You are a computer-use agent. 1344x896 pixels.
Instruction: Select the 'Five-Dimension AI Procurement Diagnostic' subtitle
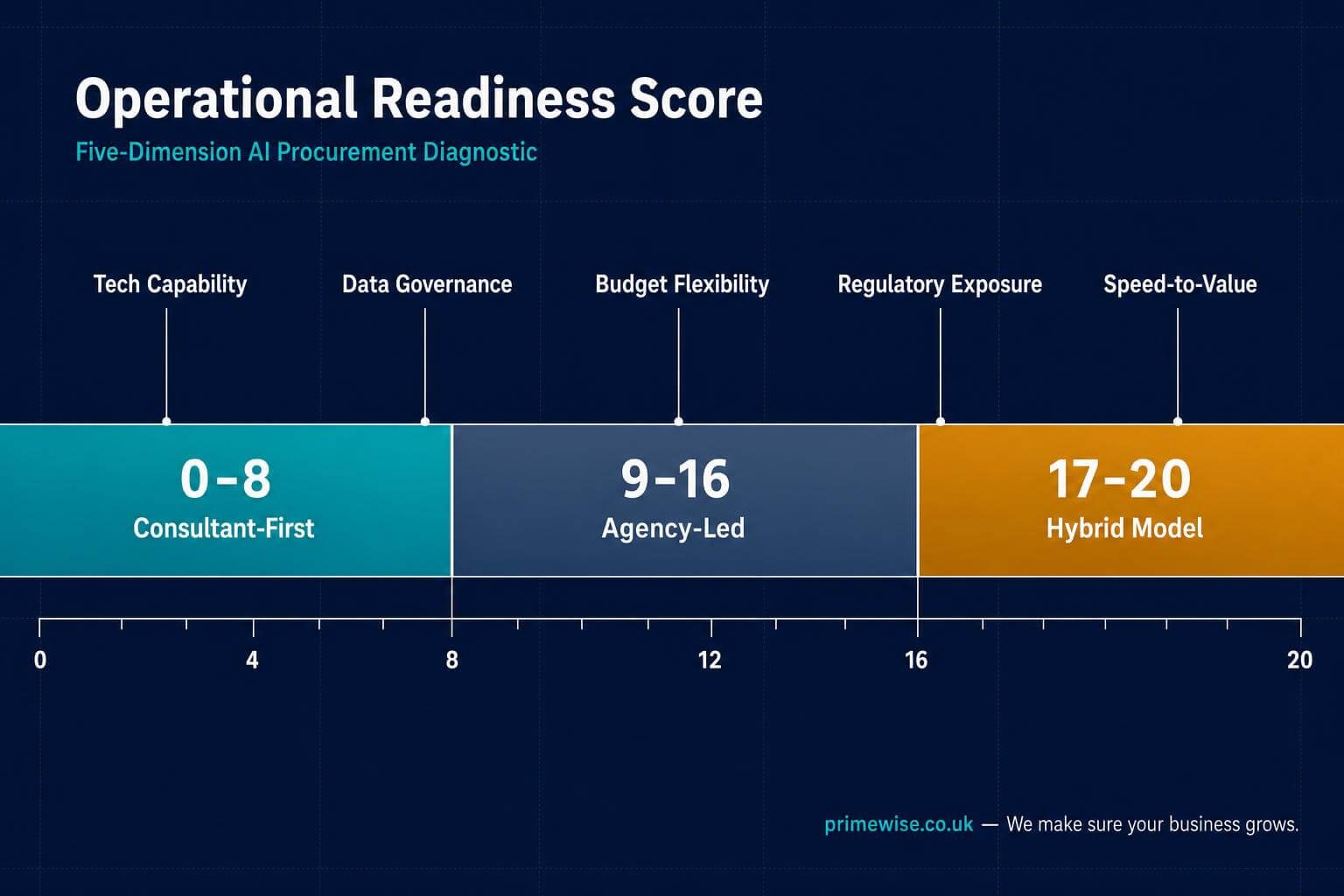(306, 152)
